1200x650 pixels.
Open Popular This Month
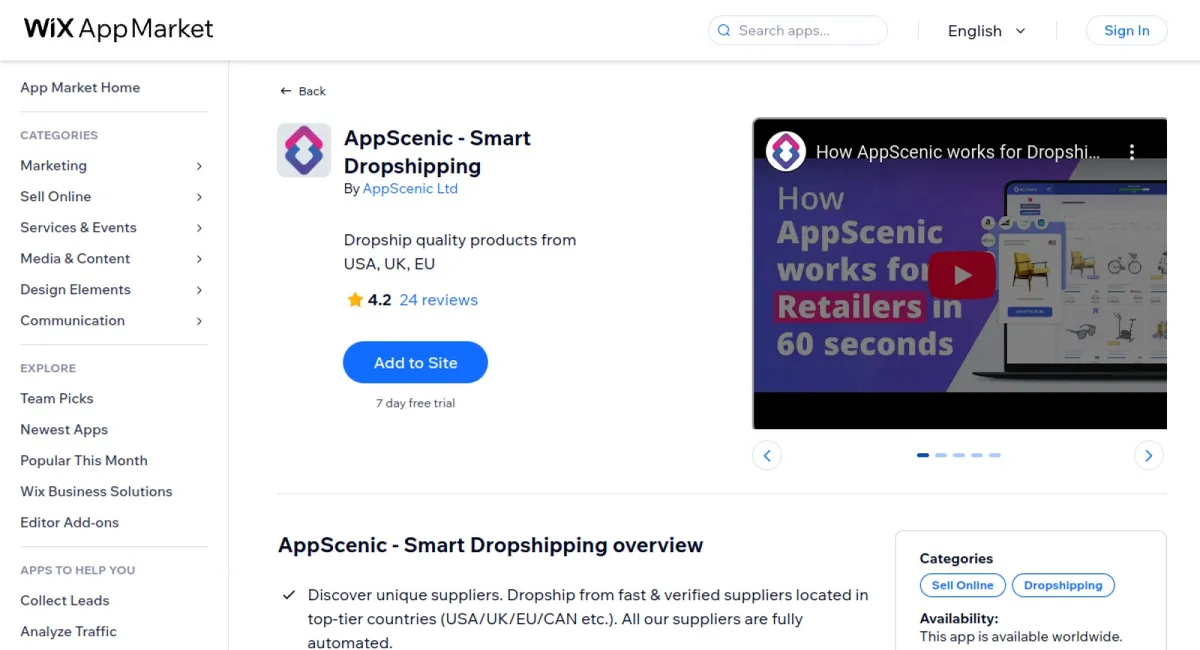84,461
